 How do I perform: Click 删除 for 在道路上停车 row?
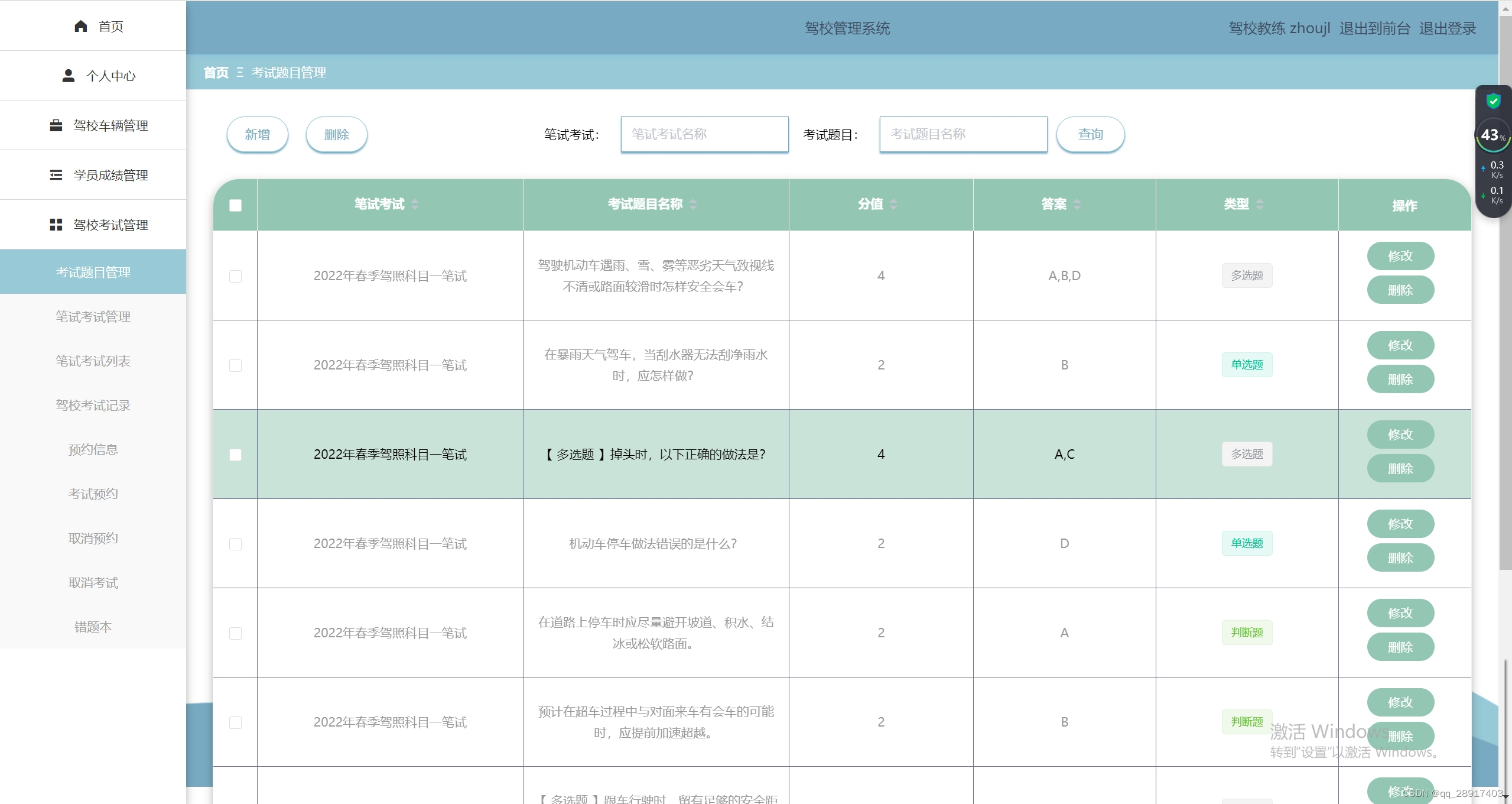[1400, 647]
